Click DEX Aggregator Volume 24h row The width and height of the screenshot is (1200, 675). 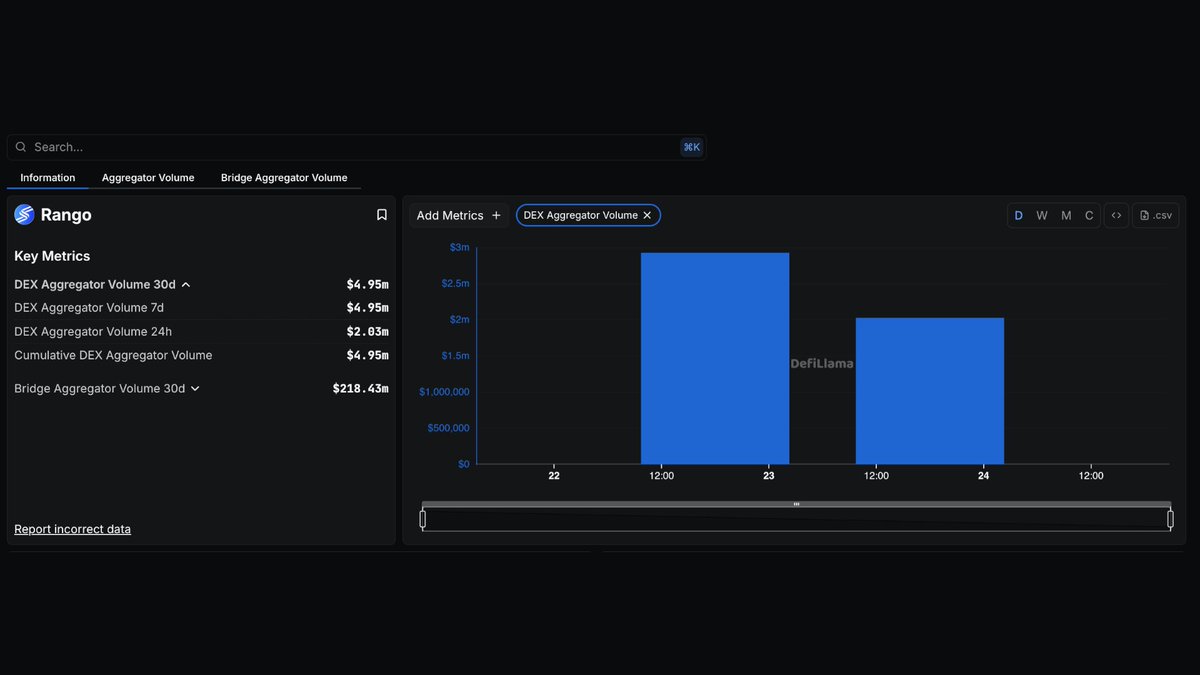[201, 331]
